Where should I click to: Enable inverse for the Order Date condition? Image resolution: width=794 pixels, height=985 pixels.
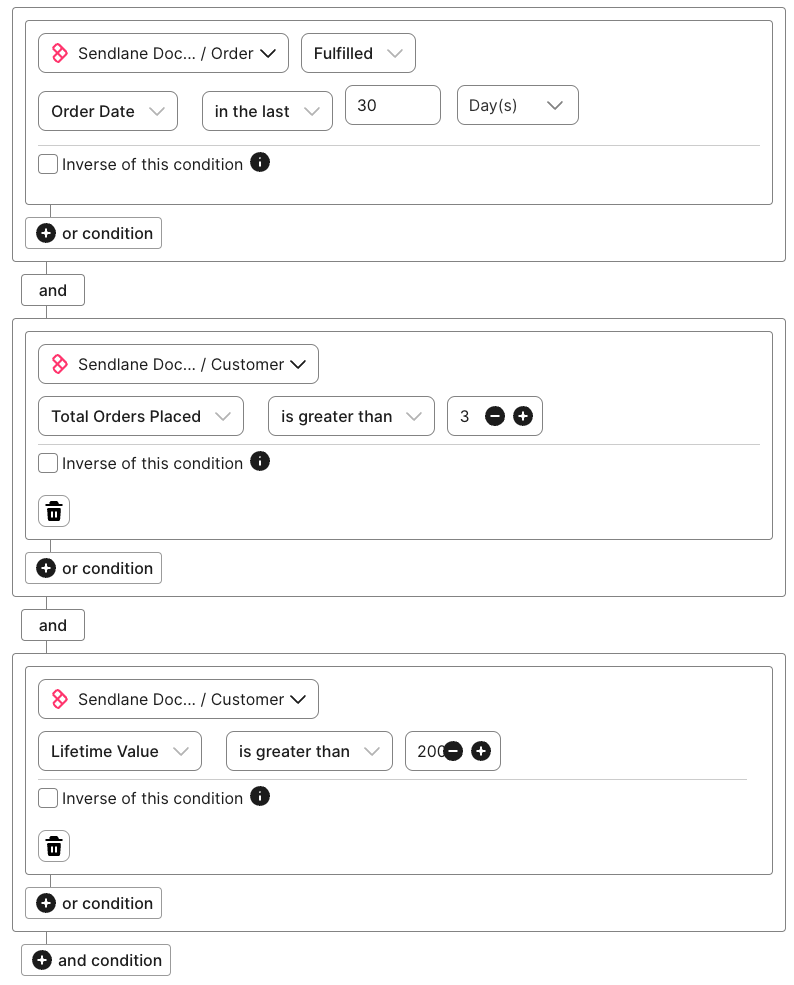pos(48,164)
